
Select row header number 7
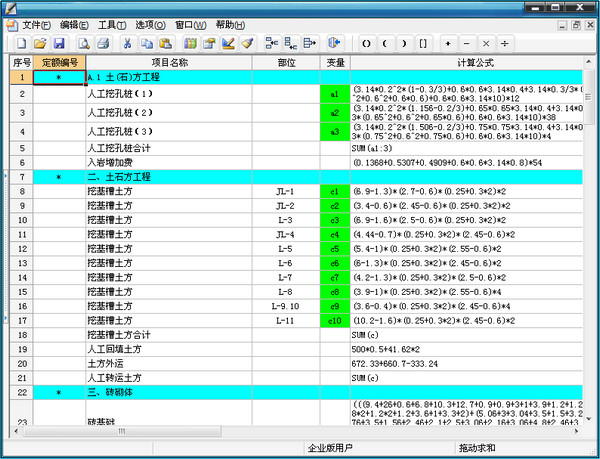pos(22,177)
